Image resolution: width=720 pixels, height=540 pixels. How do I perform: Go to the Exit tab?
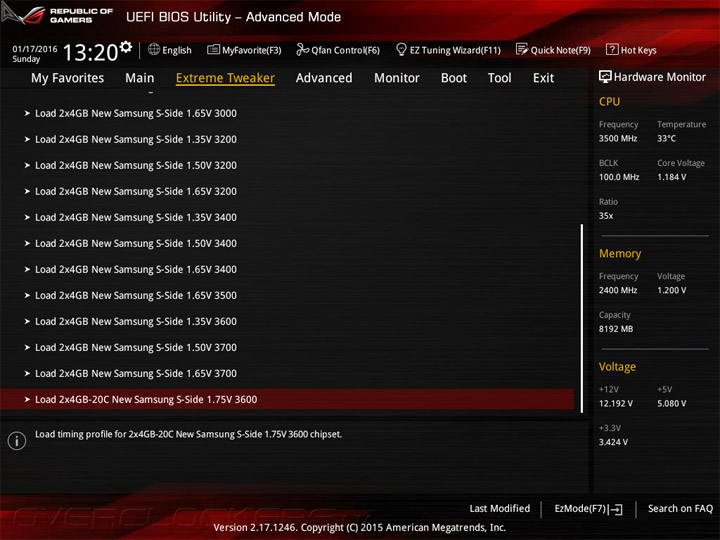(x=544, y=78)
